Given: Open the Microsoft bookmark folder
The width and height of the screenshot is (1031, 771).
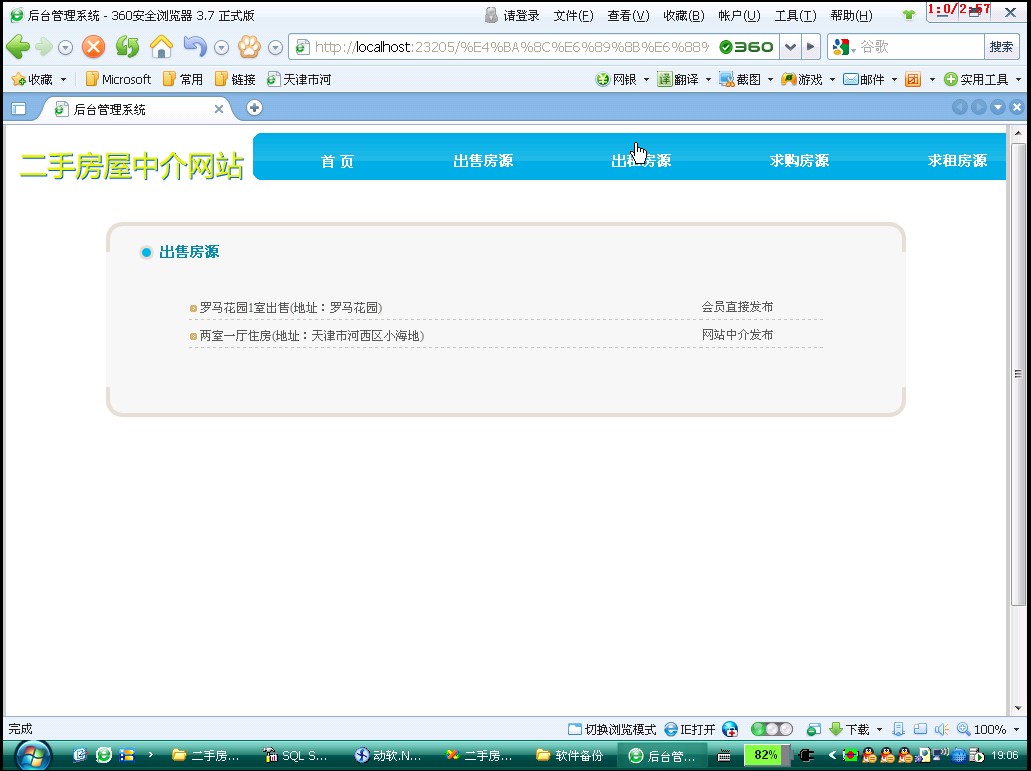Looking at the screenshot, I should pos(119,80).
